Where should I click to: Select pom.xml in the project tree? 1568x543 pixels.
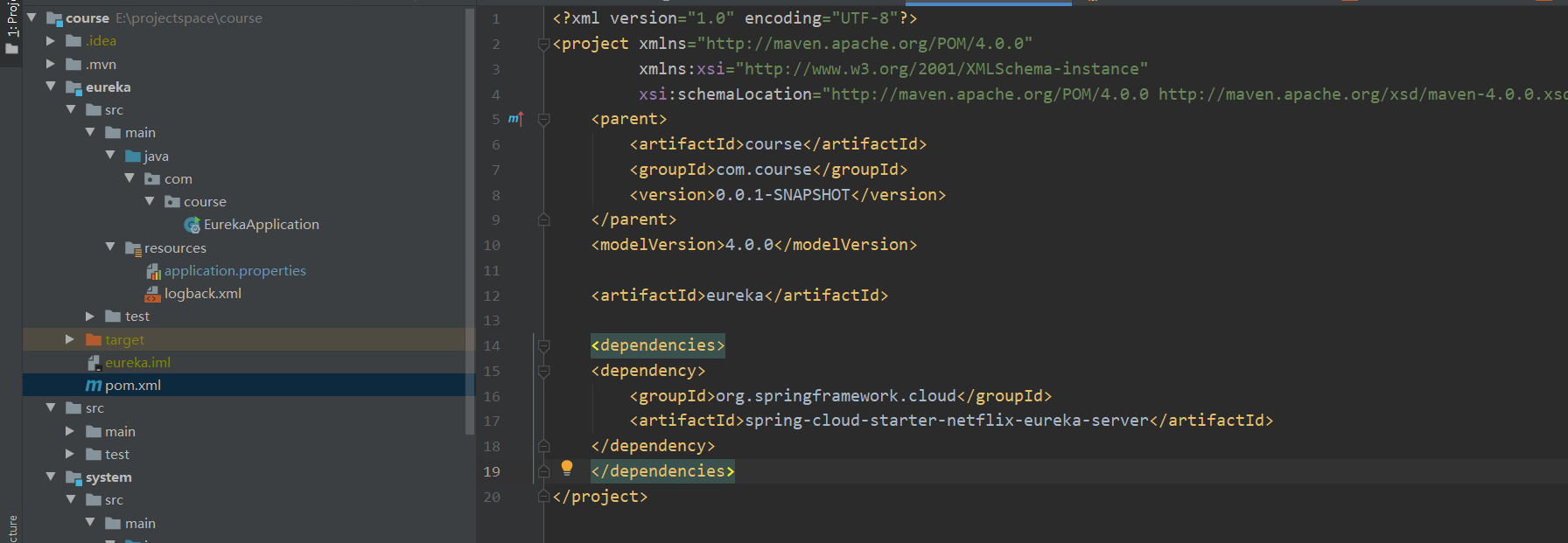(x=132, y=386)
